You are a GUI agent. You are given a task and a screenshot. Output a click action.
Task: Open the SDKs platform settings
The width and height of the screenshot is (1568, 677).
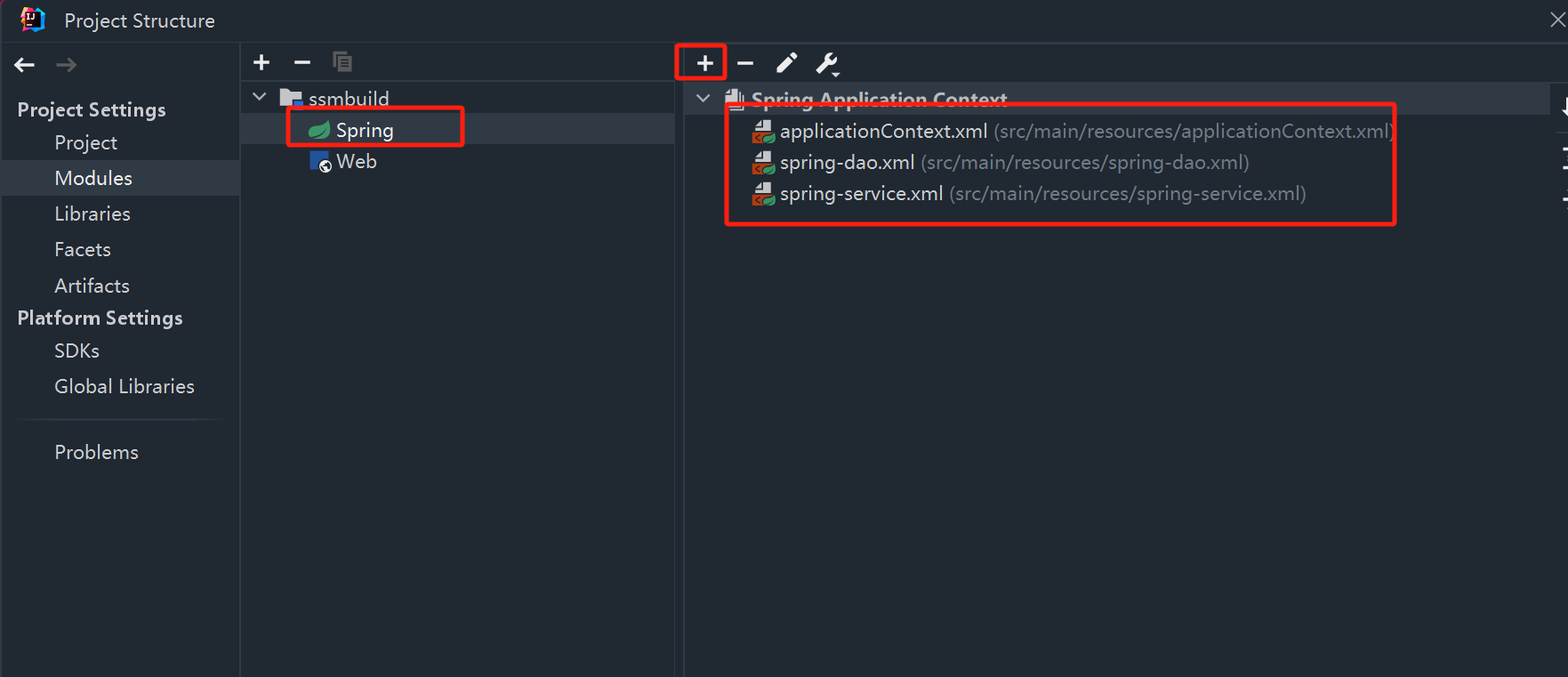pos(76,351)
